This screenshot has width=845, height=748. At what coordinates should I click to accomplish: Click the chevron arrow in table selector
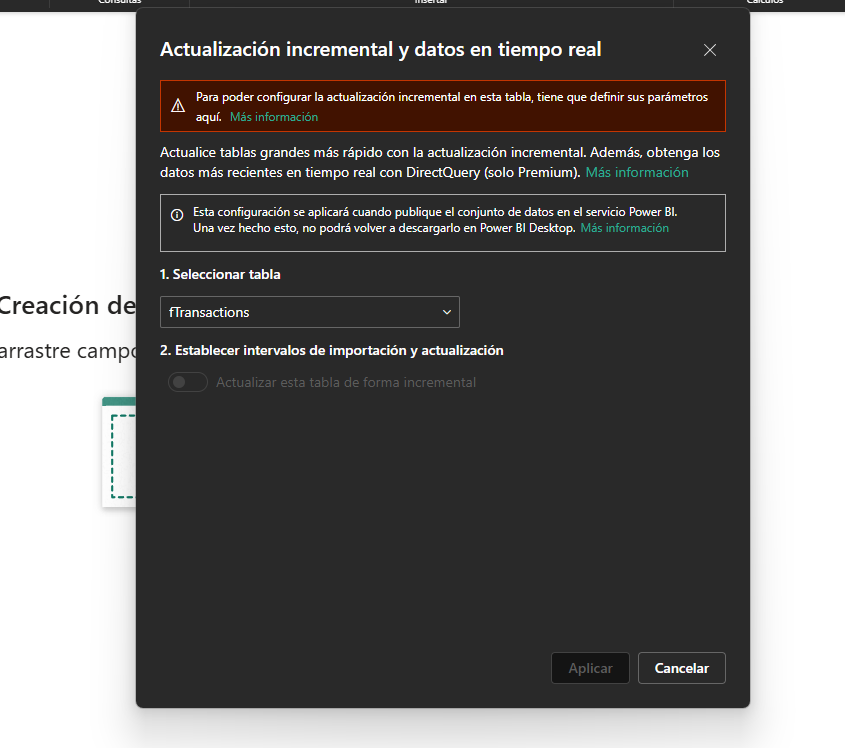point(446,312)
